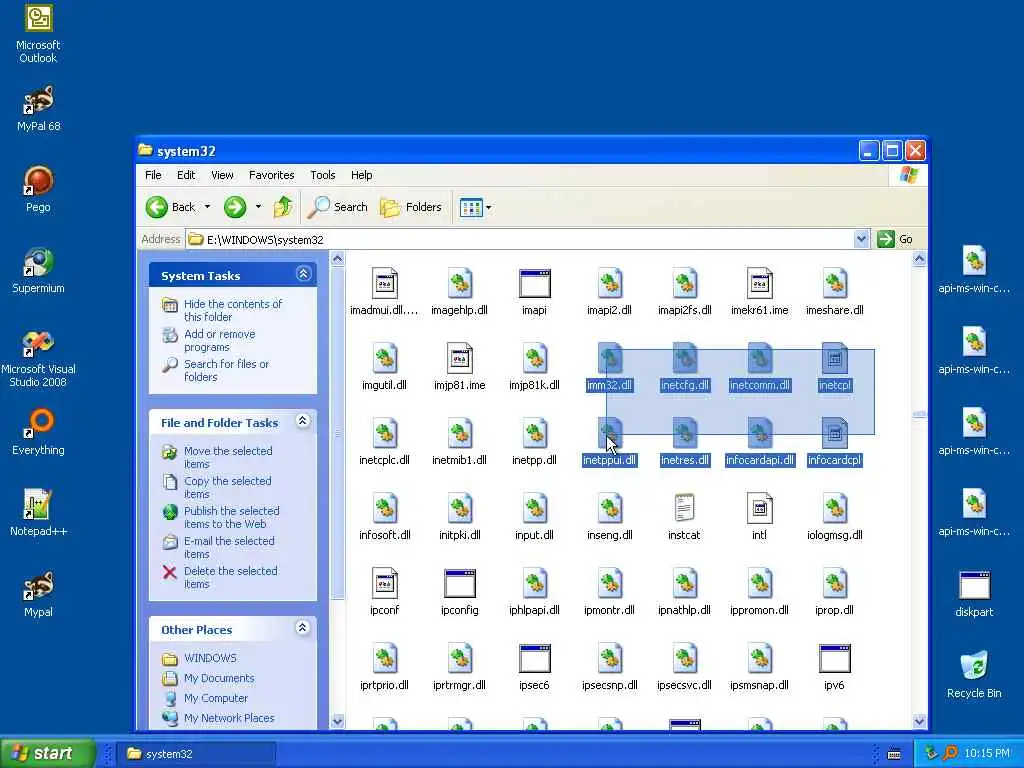Click the green Forward arrow button
1024x768 pixels.
(x=235, y=207)
